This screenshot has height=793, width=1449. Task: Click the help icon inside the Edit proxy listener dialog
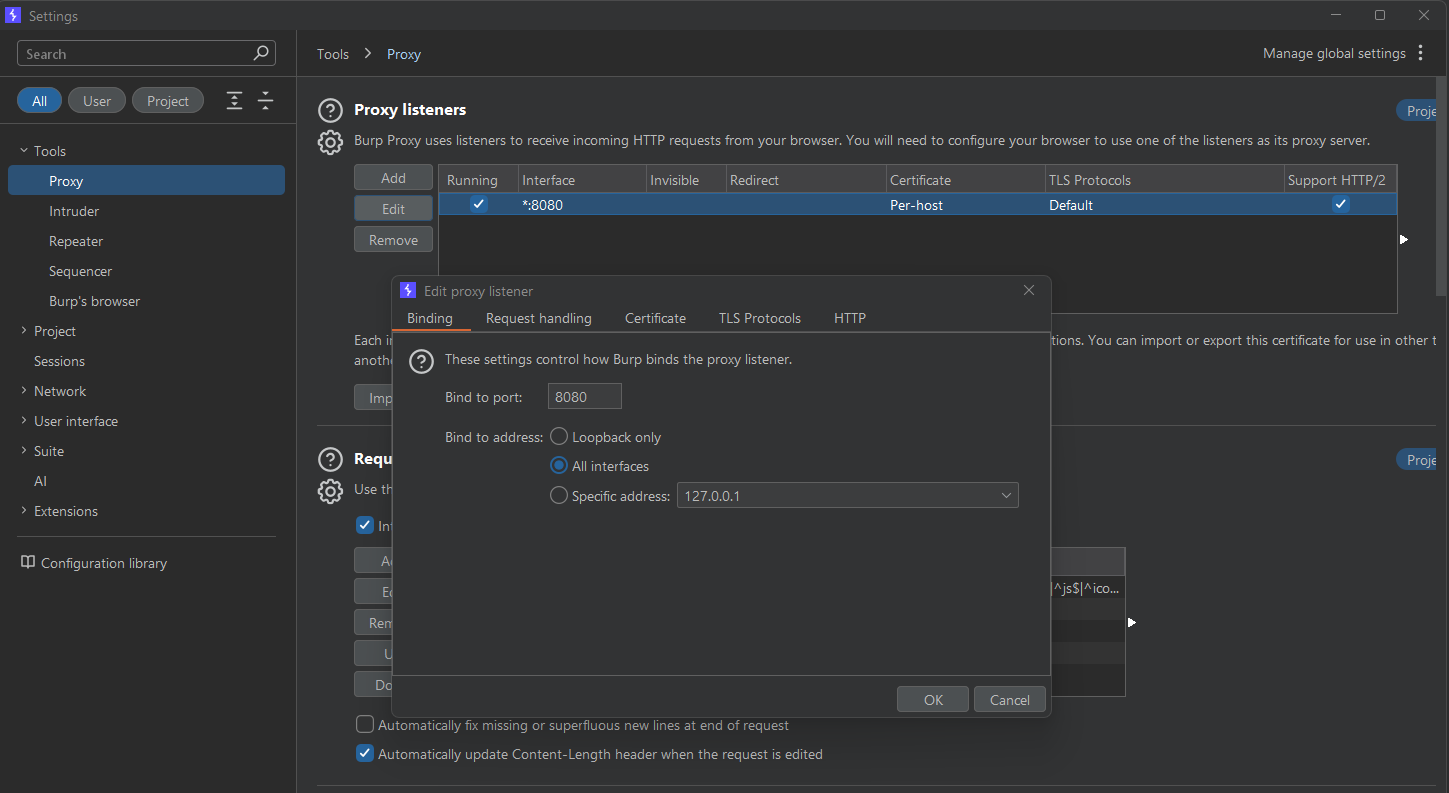pos(420,361)
